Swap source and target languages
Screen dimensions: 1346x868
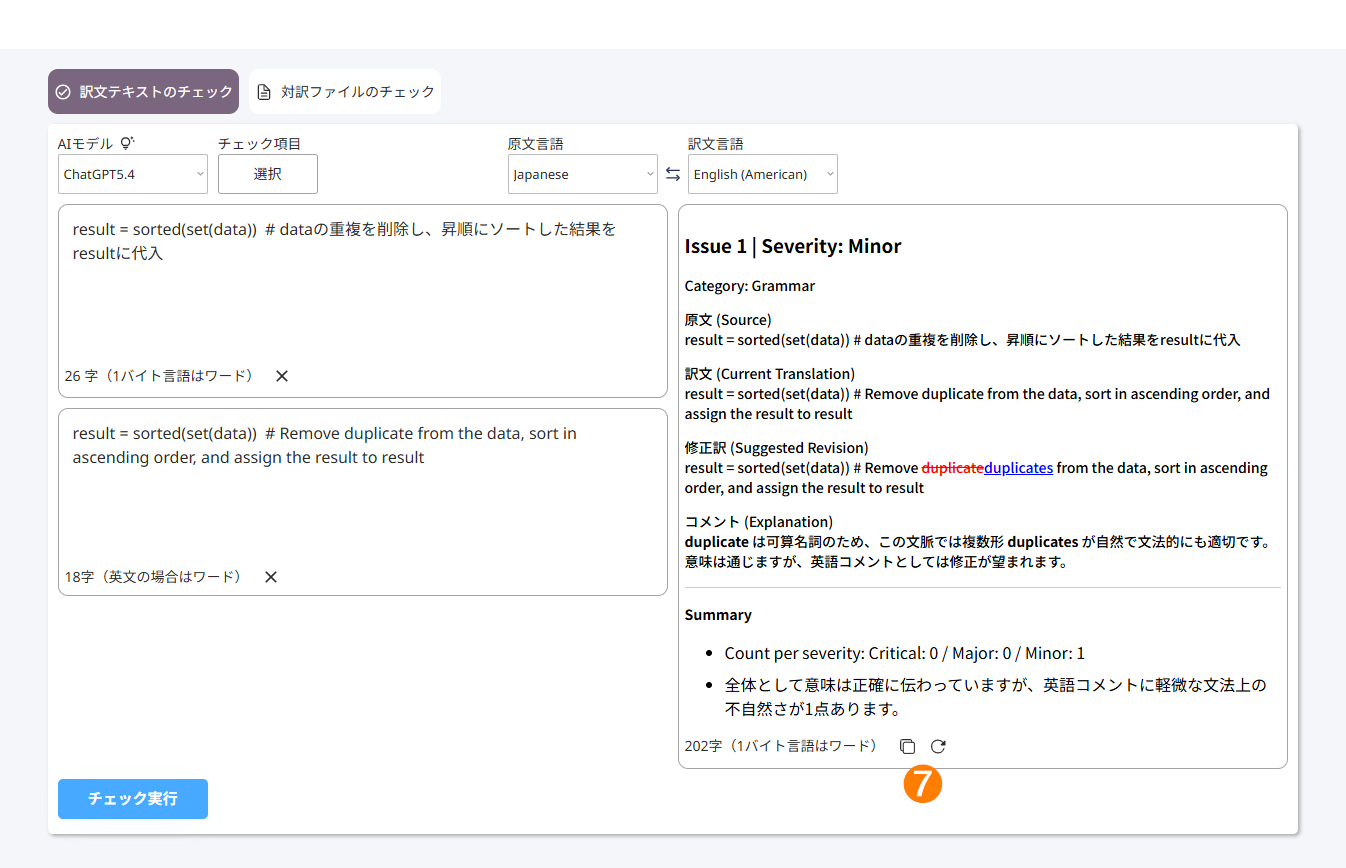coord(673,174)
